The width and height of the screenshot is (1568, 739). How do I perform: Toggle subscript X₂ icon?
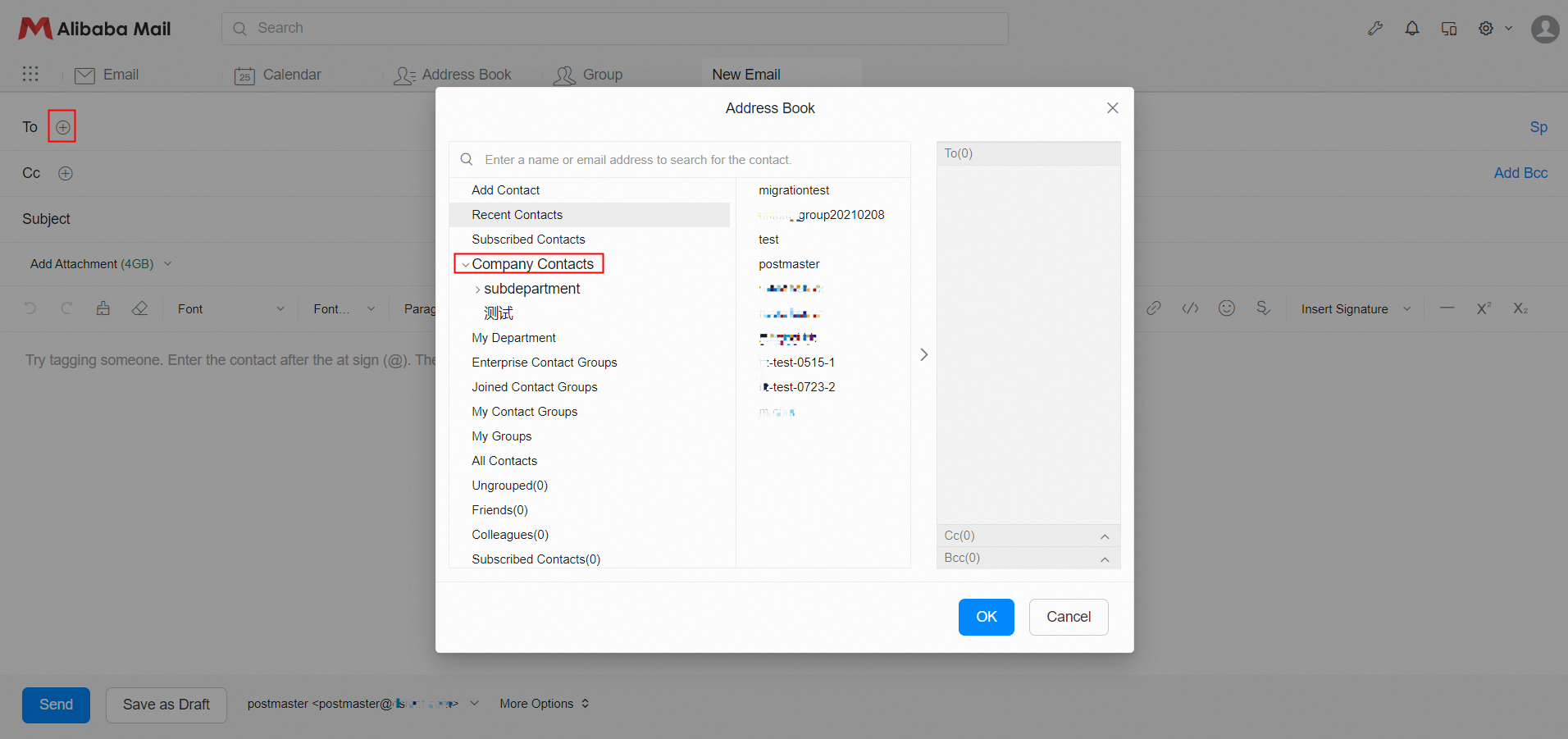1521,308
